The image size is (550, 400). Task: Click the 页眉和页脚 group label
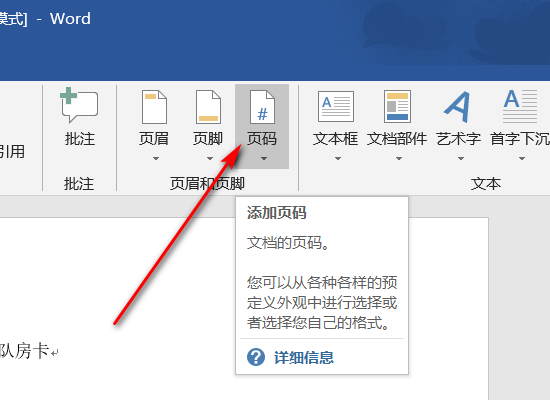207,184
